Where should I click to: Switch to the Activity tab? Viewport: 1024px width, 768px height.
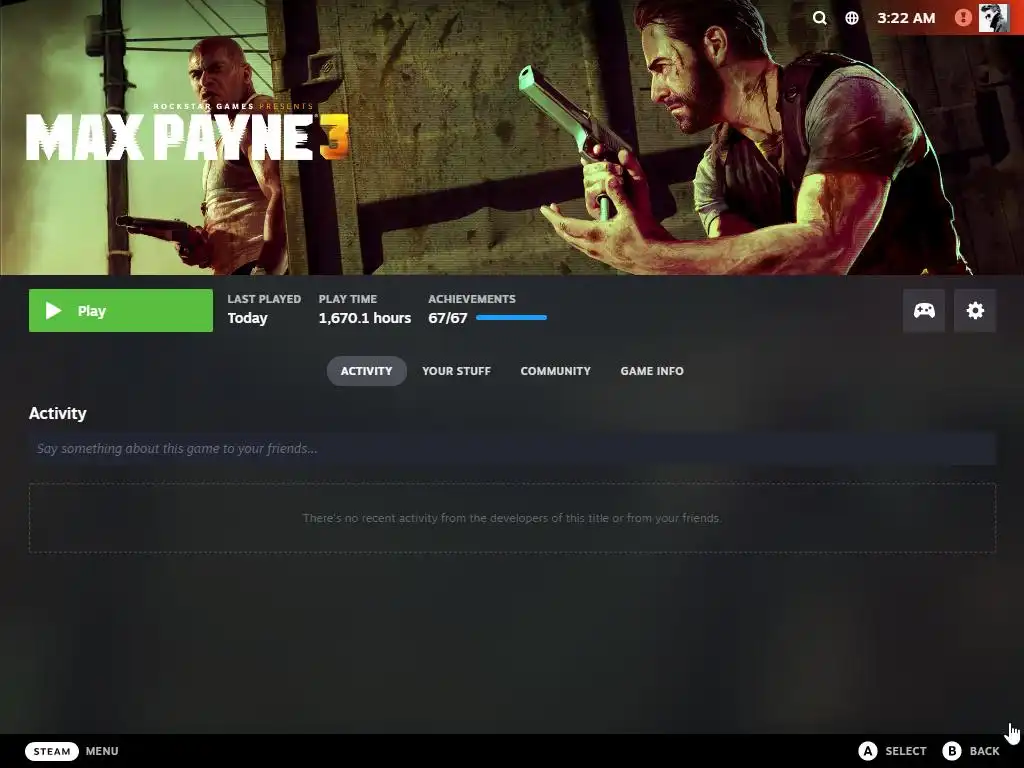click(366, 371)
